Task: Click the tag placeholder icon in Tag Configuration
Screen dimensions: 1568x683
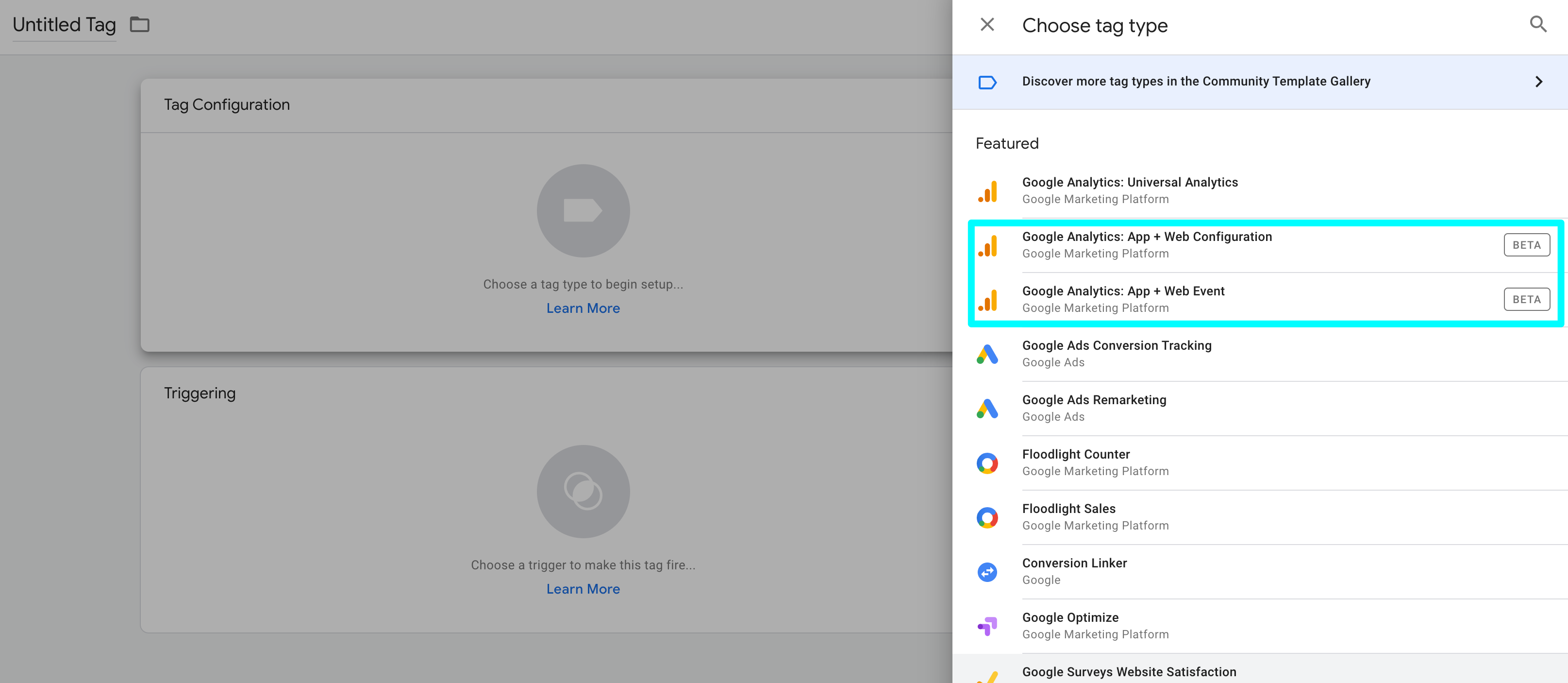Action: (583, 210)
